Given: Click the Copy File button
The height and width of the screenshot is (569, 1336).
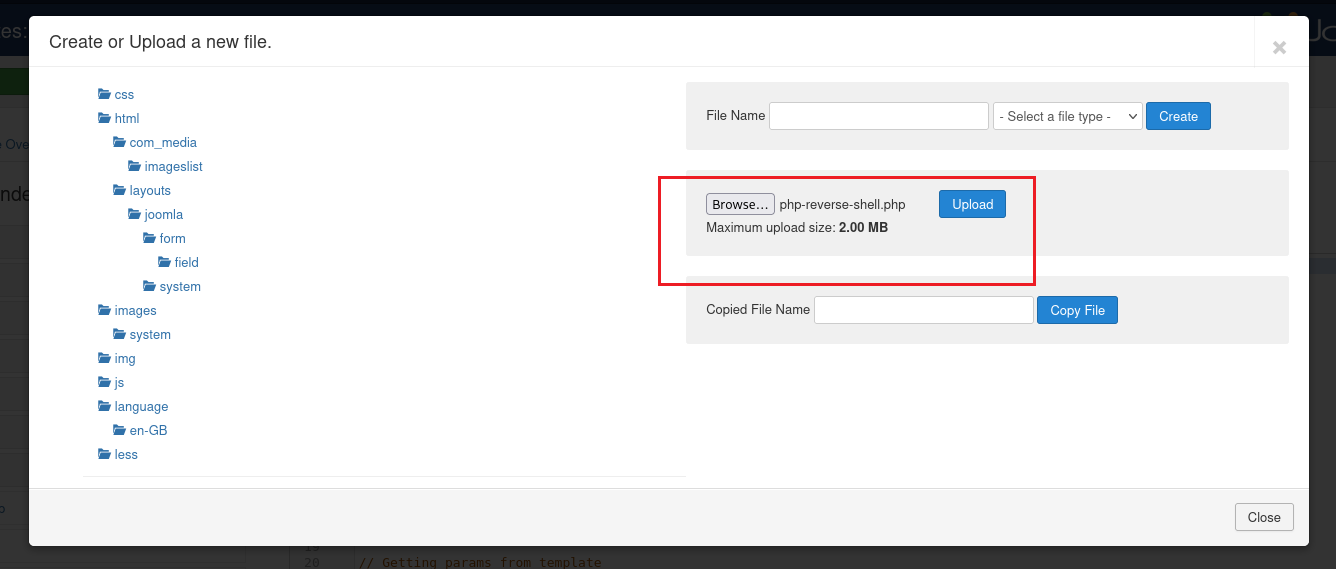Looking at the screenshot, I should (x=1077, y=310).
